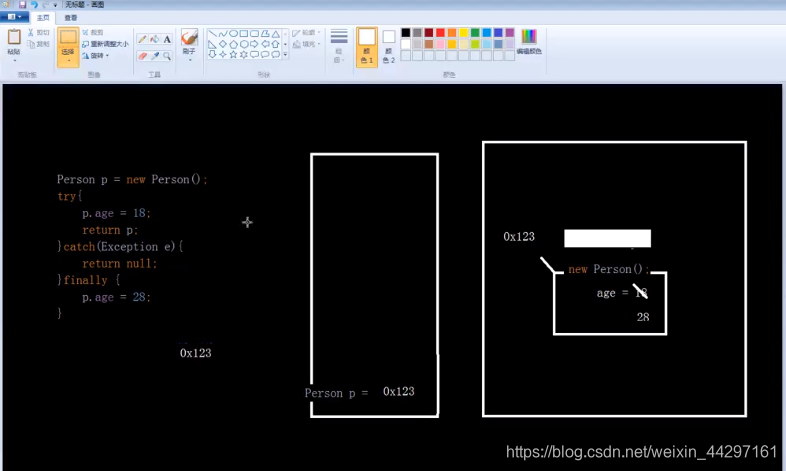Open the line Size thickness dropdown
The height and width of the screenshot is (471, 786).
tap(339, 46)
